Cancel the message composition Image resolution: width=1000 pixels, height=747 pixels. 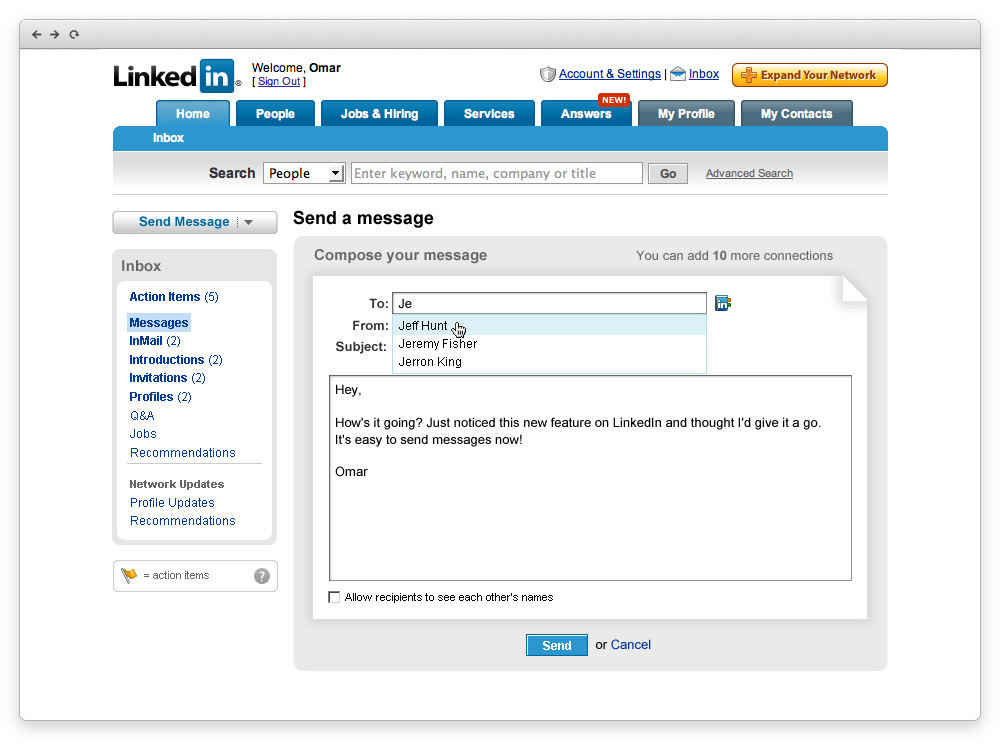(x=631, y=645)
